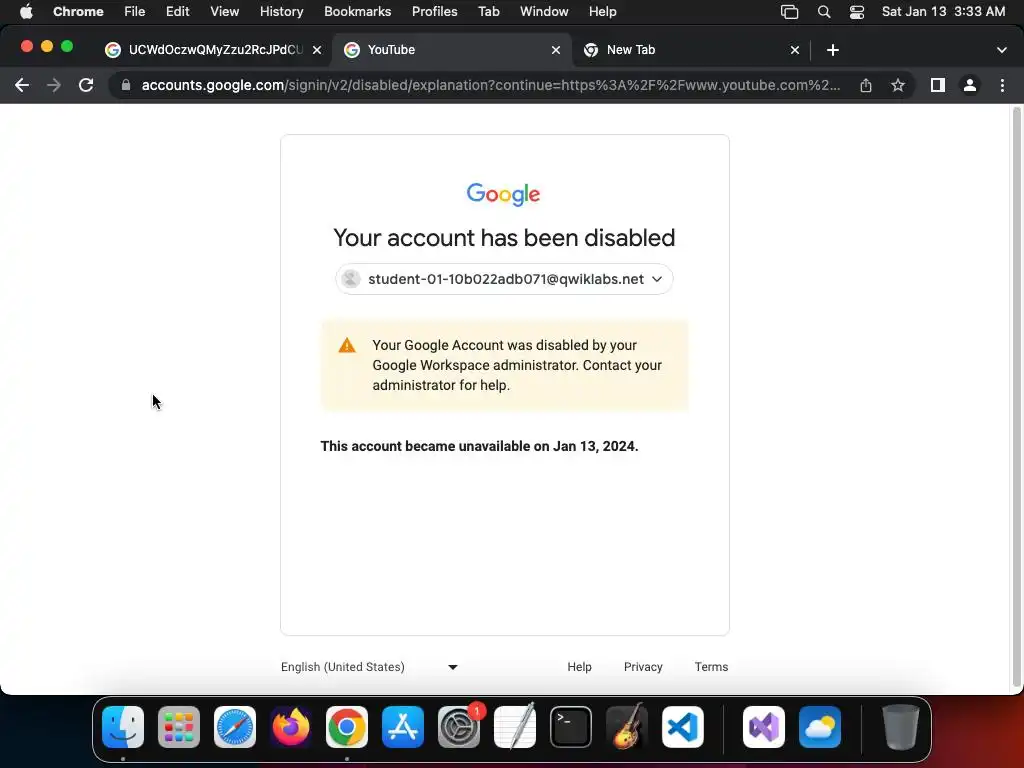Click the forward navigation arrow

[54, 85]
